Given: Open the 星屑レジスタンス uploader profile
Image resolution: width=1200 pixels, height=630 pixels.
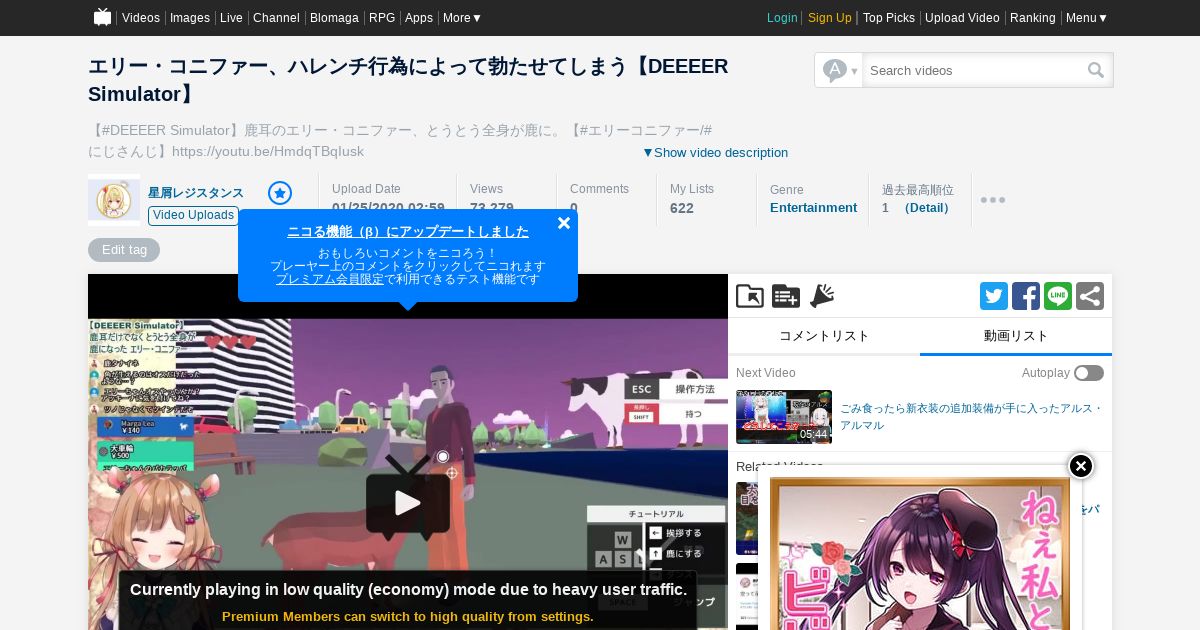Looking at the screenshot, I should [196, 193].
